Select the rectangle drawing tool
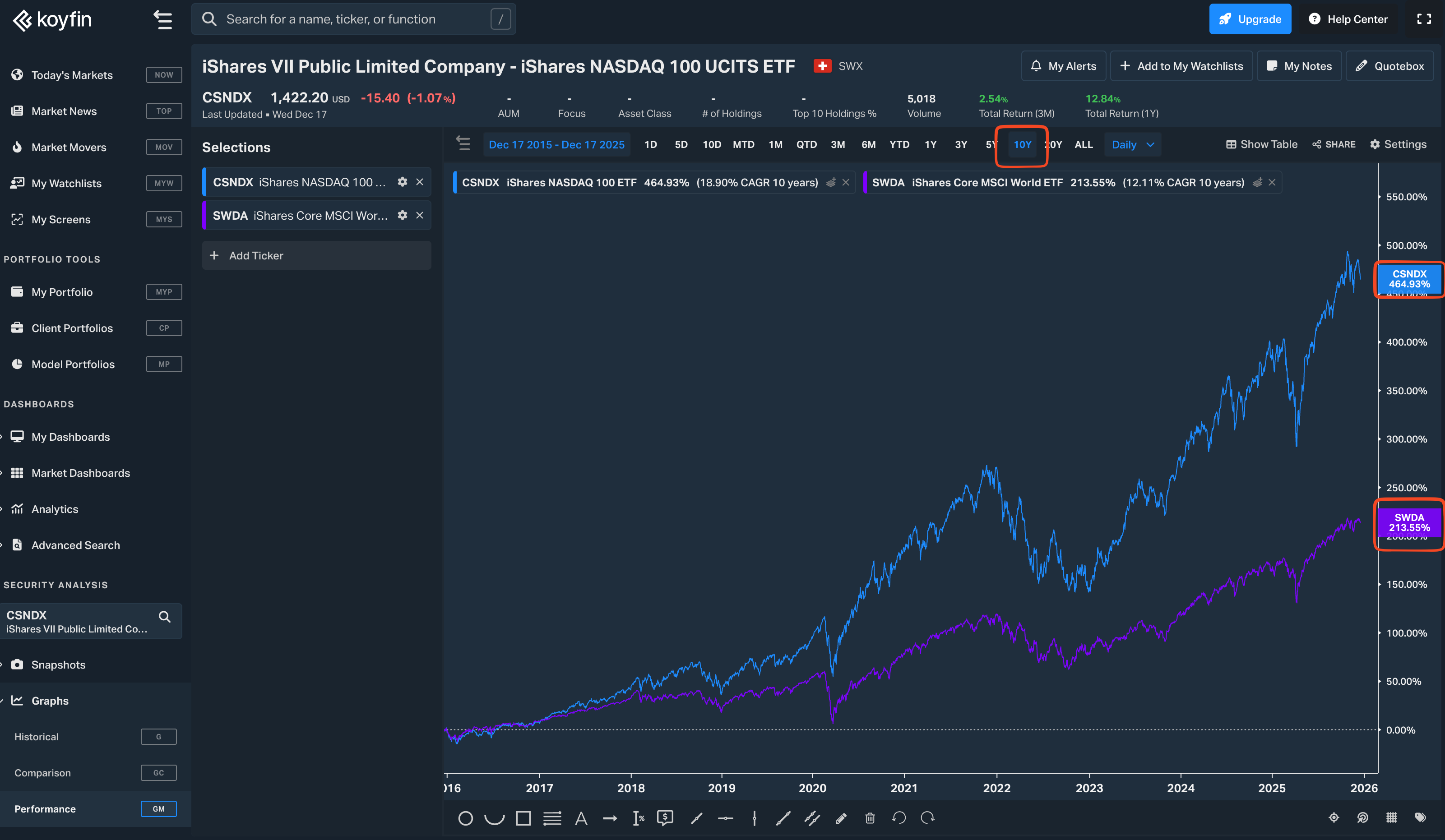The height and width of the screenshot is (840, 1445). (523, 818)
